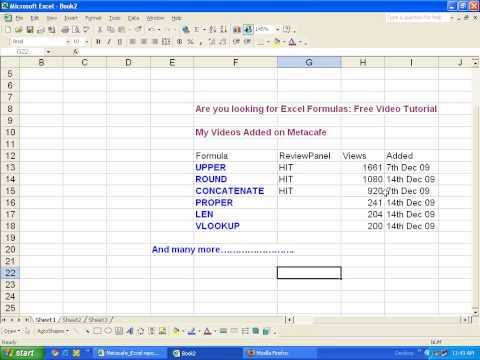480x360 pixels.
Task: Click the Windows start button
Action: click(22, 353)
